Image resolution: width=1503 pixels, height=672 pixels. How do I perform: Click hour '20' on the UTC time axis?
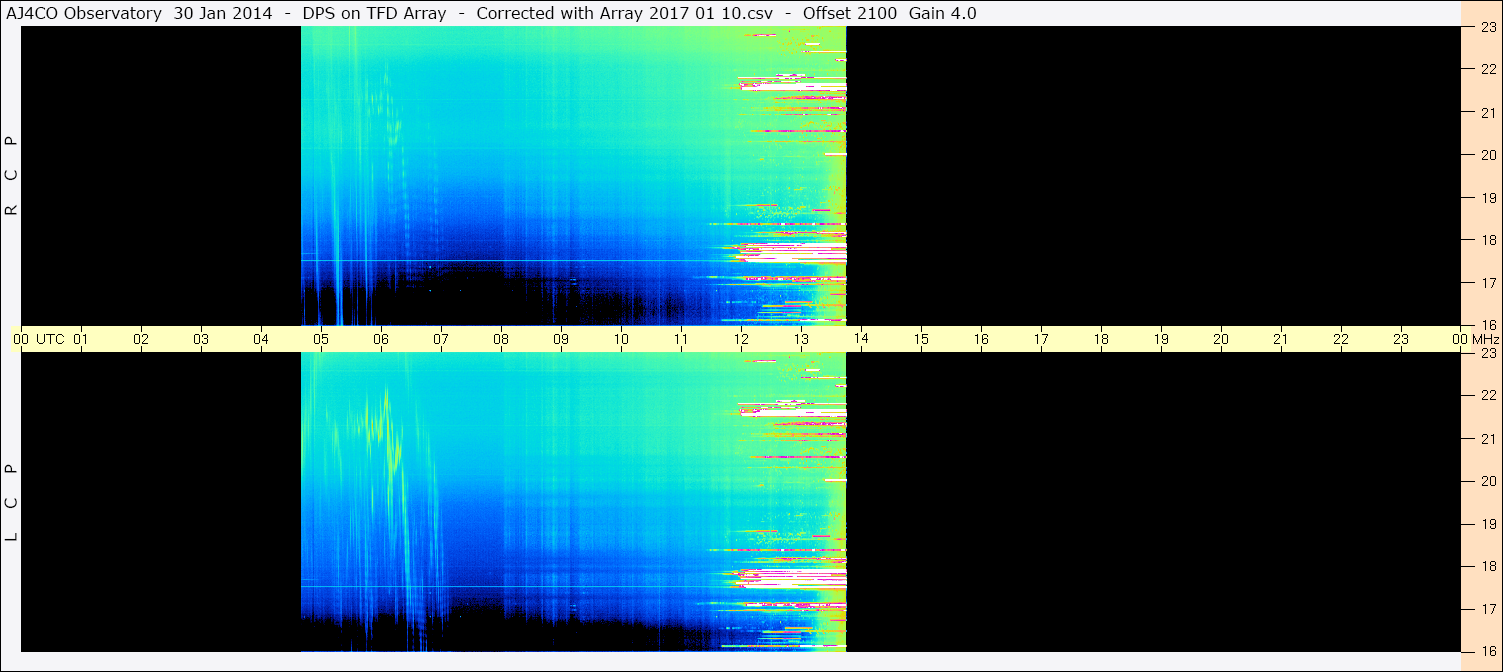coord(1221,339)
